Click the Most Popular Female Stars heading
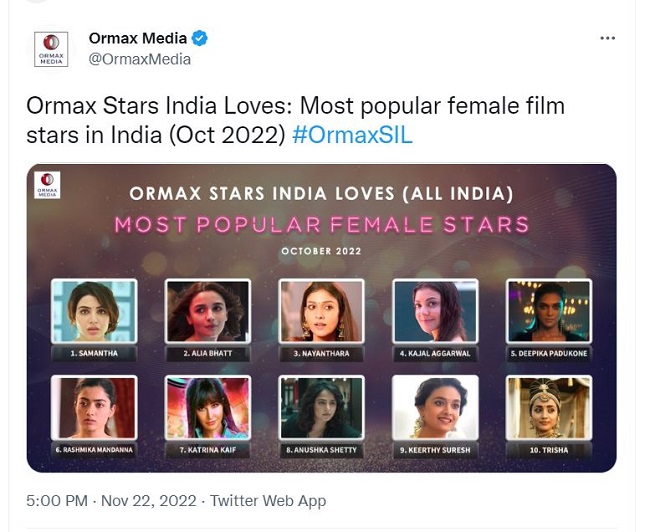This screenshot has width=650, height=532. pyautogui.click(x=321, y=223)
